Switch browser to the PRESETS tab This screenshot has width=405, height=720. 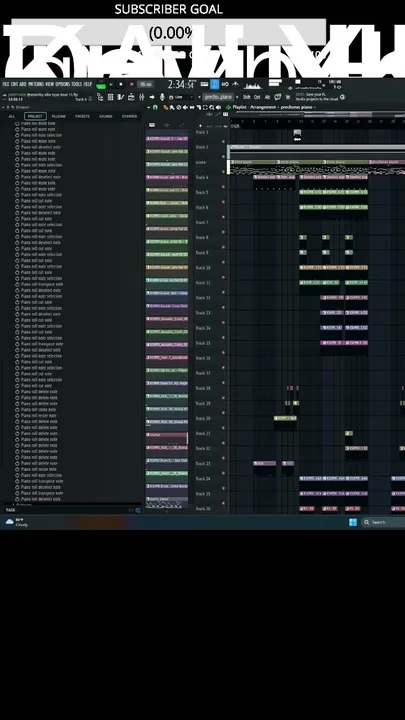[82, 116]
